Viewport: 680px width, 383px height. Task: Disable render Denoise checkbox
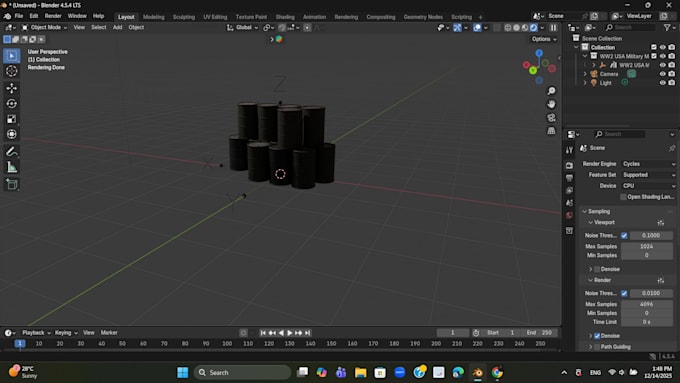point(597,336)
